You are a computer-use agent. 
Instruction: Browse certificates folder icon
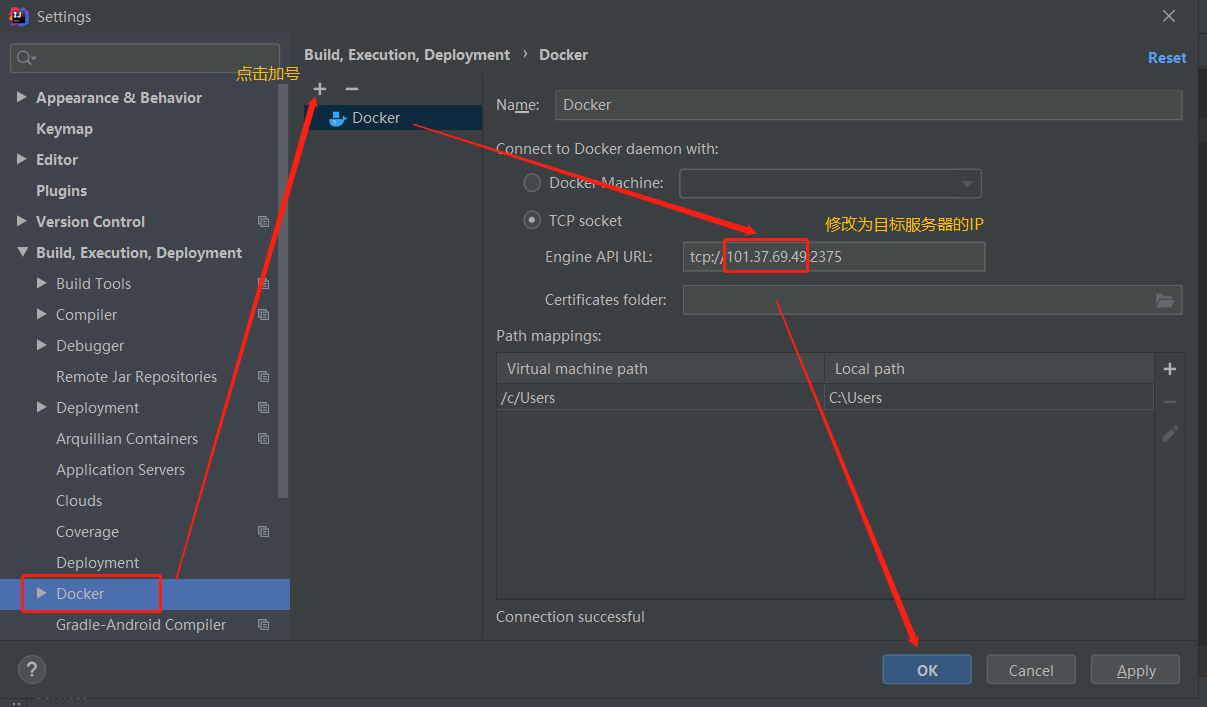click(1164, 300)
